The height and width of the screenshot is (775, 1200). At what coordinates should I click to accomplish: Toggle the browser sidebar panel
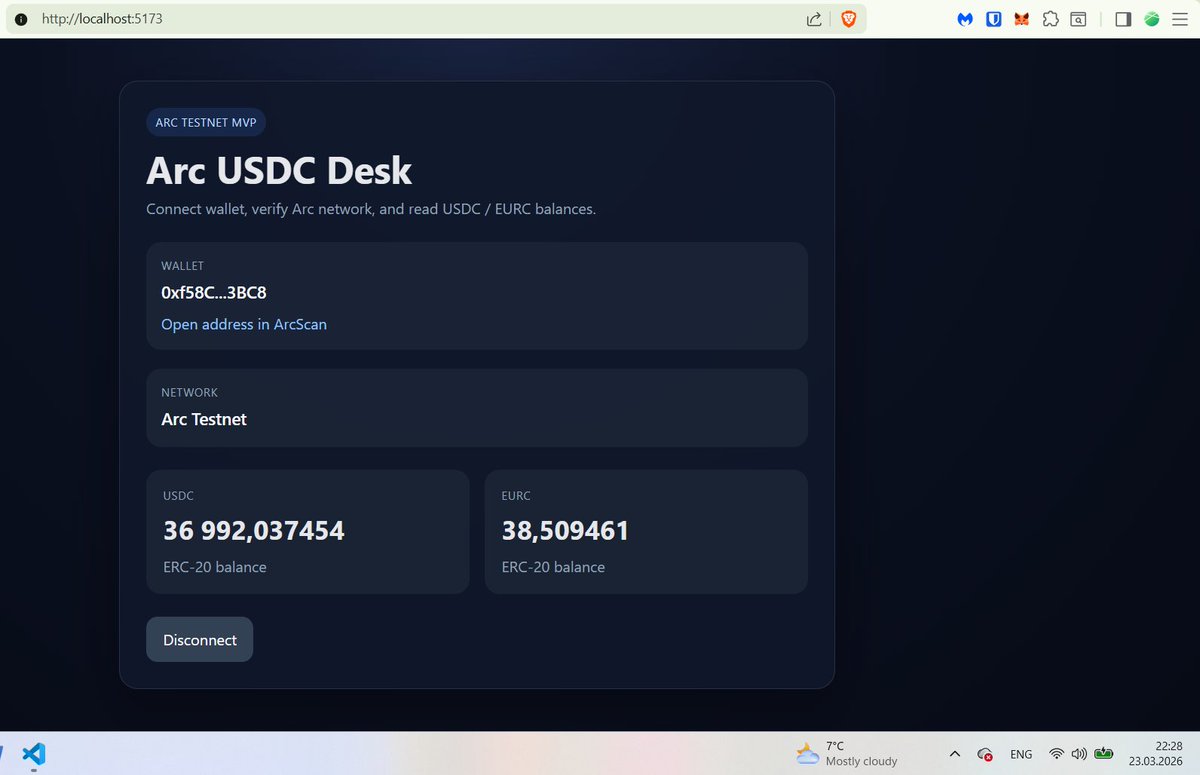tap(1123, 19)
